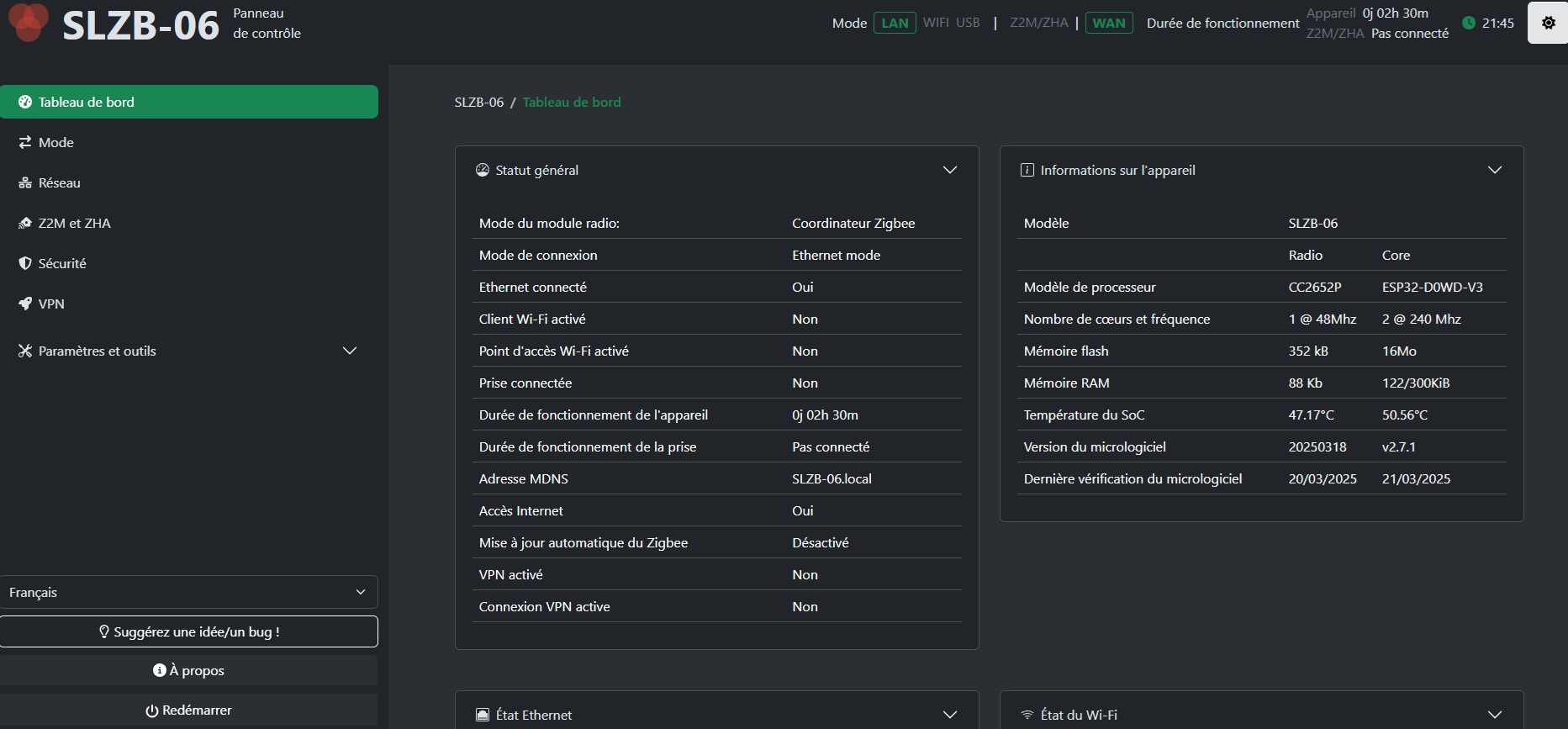Click the État du Wi-Fi signal icon
The image size is (1568, 729).
pyautogui.click(x=1027, y=715)
